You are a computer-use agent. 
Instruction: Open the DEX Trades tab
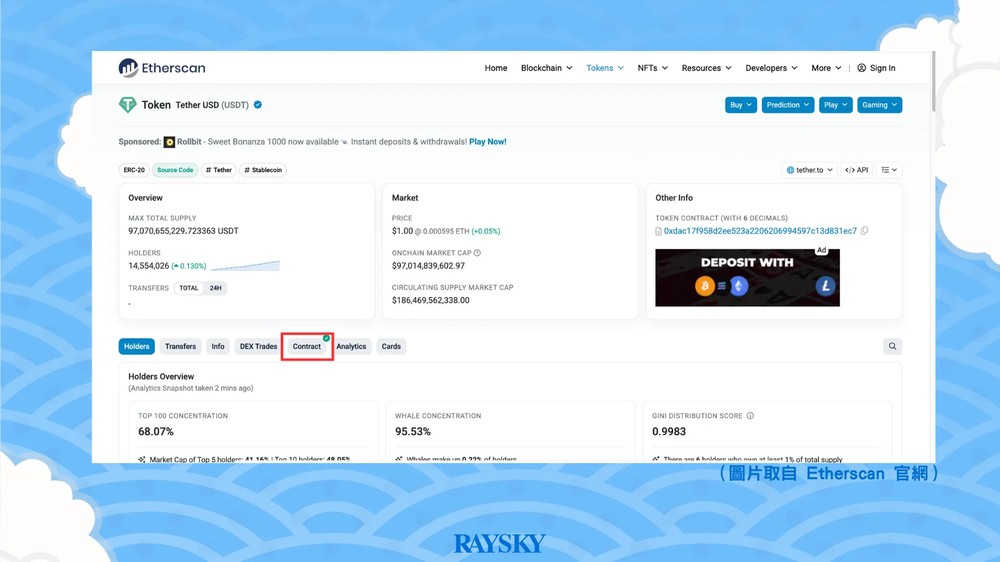pos(258,346)
